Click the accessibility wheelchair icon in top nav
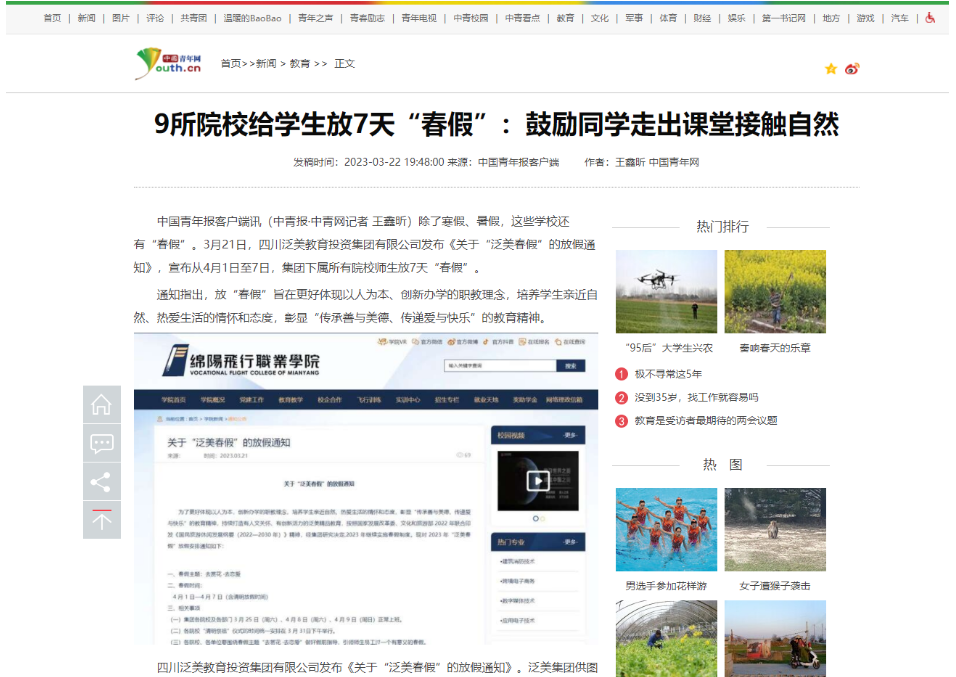Screen dimensions: 956x677 point(930,18)
